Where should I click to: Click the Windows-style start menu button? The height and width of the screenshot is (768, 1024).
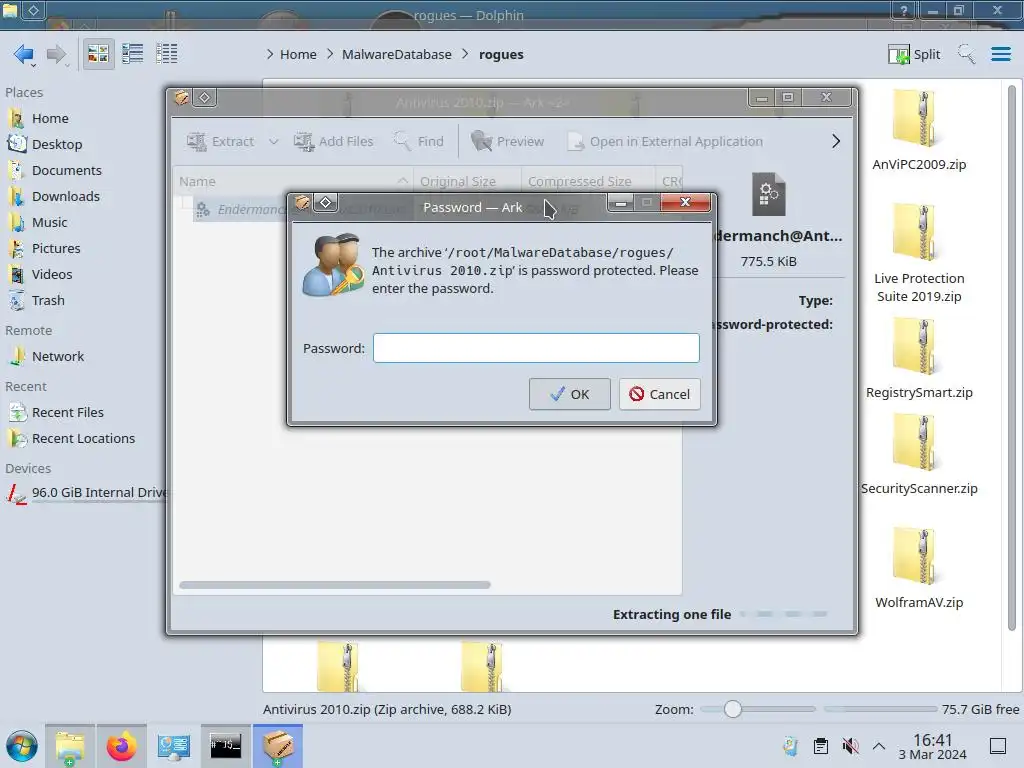click(22, 746)
